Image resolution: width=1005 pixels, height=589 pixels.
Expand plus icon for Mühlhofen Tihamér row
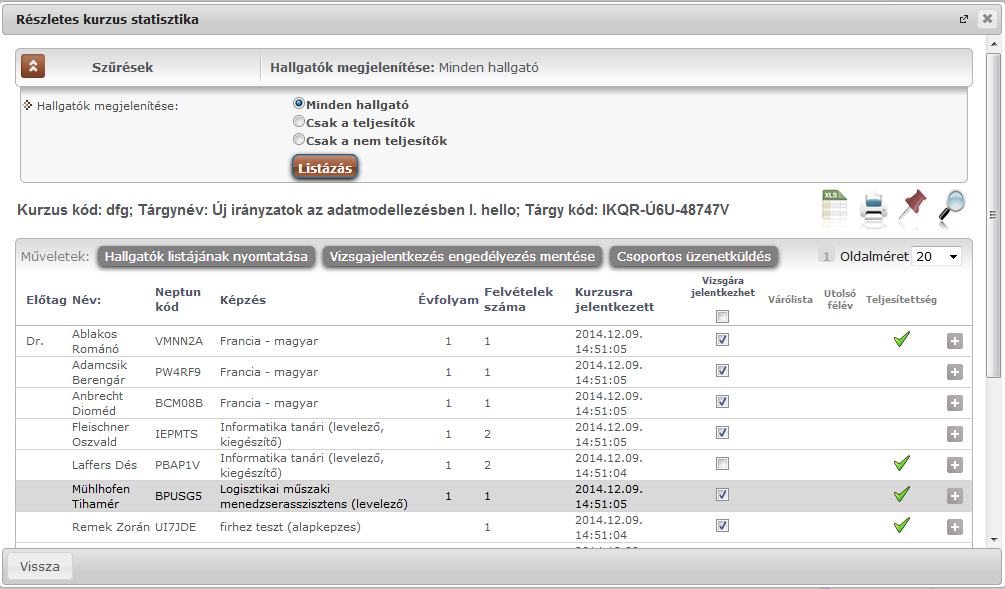coord(954,496)
